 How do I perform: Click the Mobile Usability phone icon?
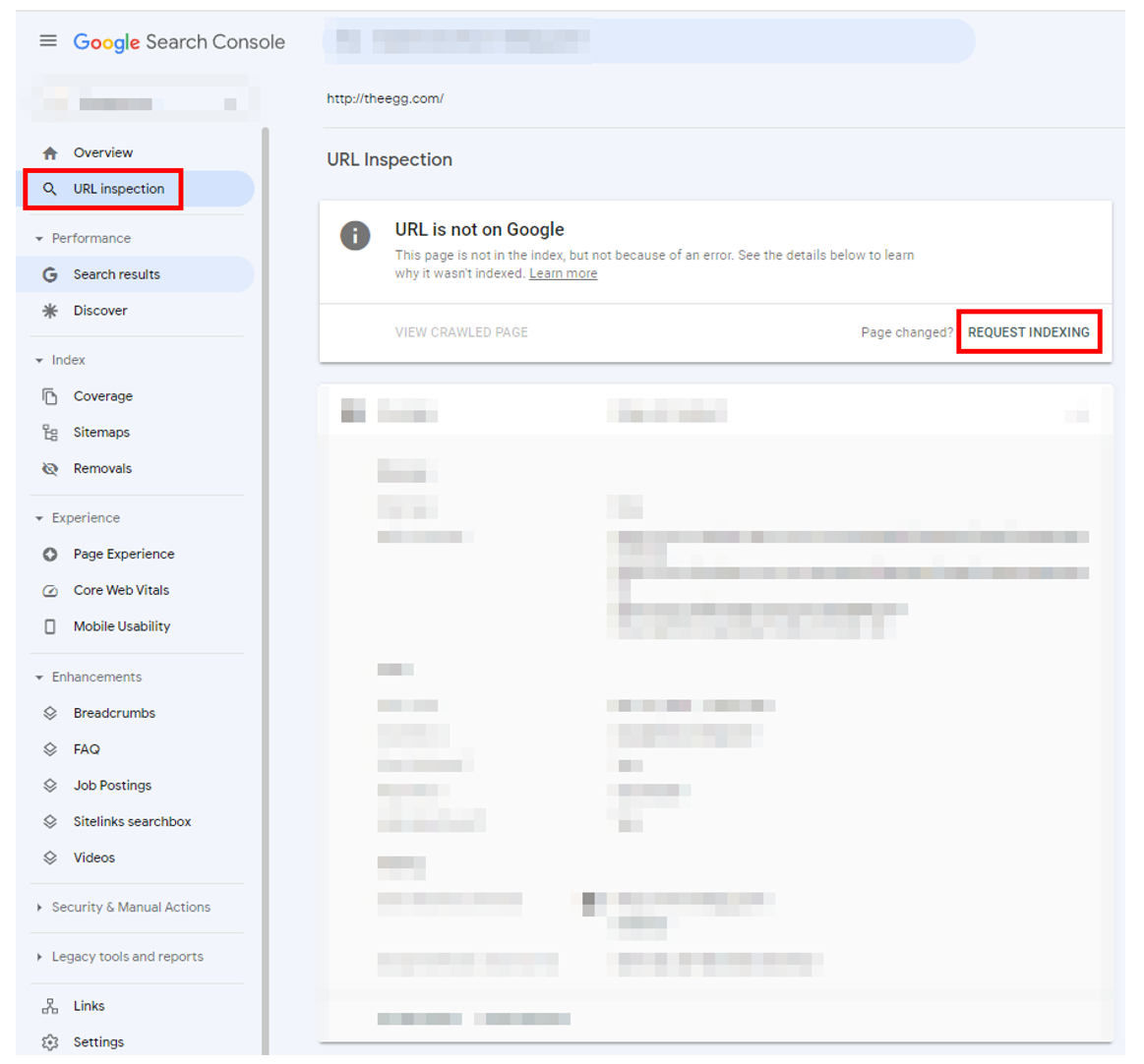click(x=49, y=626)
